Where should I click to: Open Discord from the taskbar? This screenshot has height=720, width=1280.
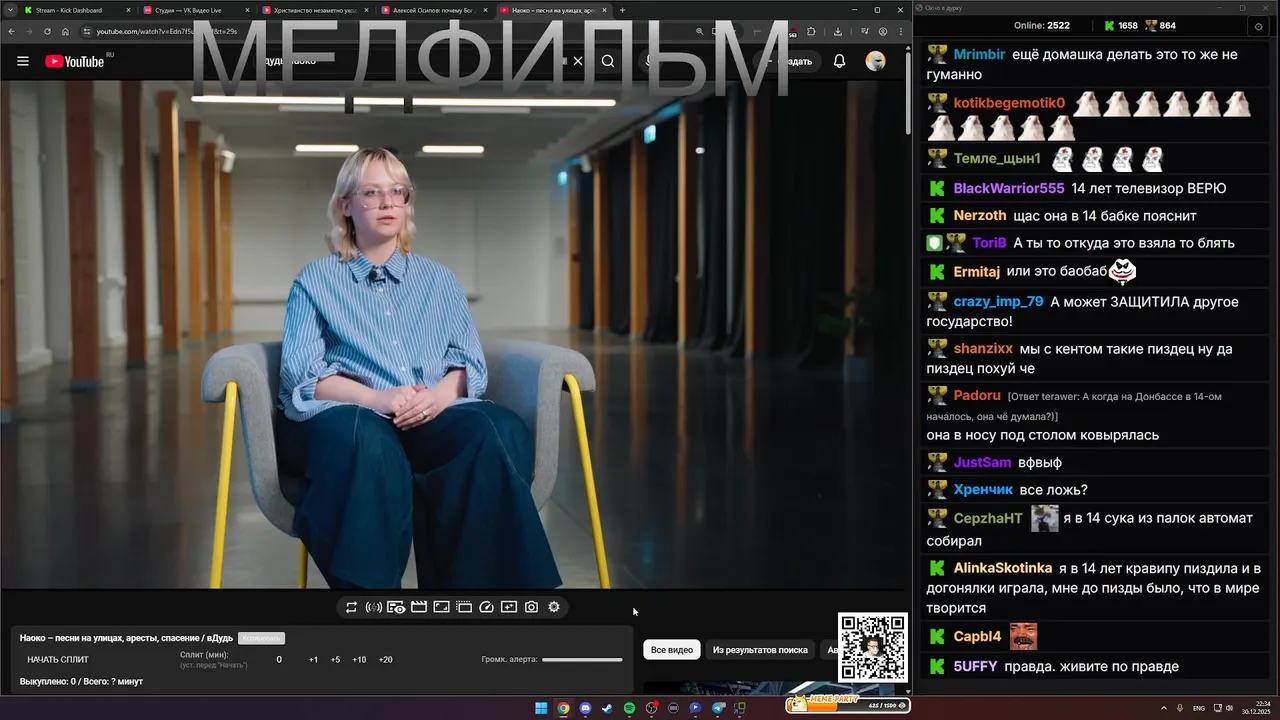(x=585, y=708)
